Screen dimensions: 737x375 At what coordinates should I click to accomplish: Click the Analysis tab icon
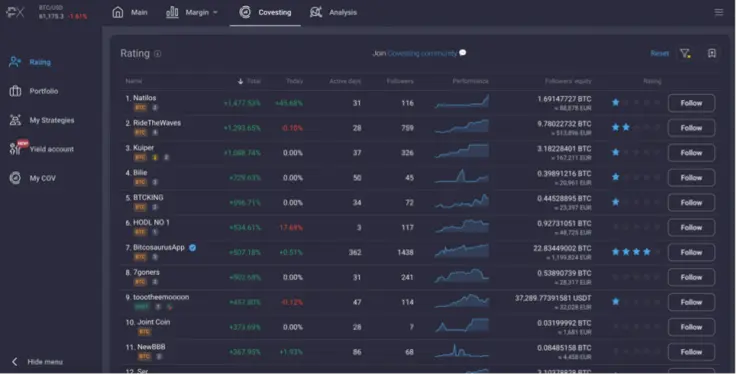click(316, 12)
